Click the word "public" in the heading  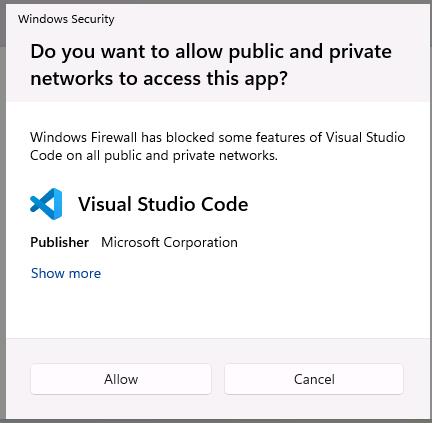(256, 52)
